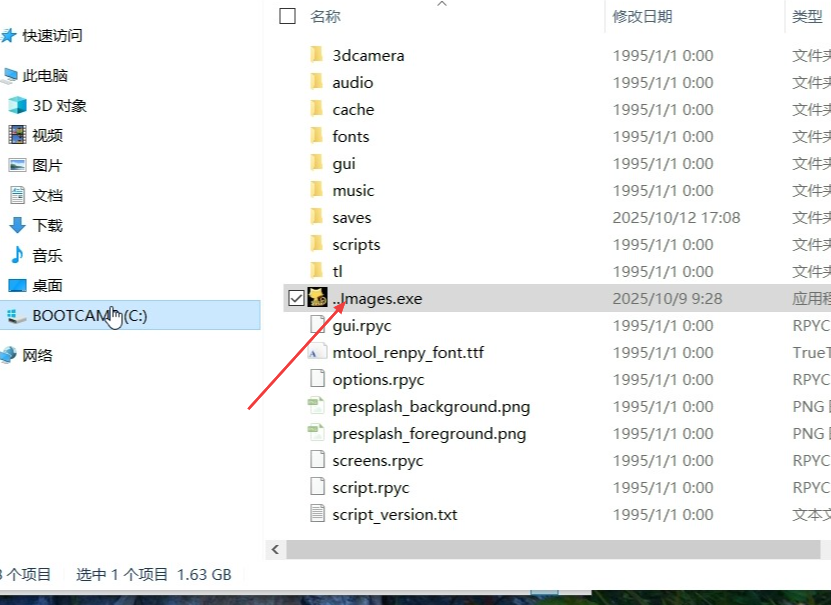Click the 网络 network icon
The width and height of the screenshot is (831, 605).
[x=9, y=355]
